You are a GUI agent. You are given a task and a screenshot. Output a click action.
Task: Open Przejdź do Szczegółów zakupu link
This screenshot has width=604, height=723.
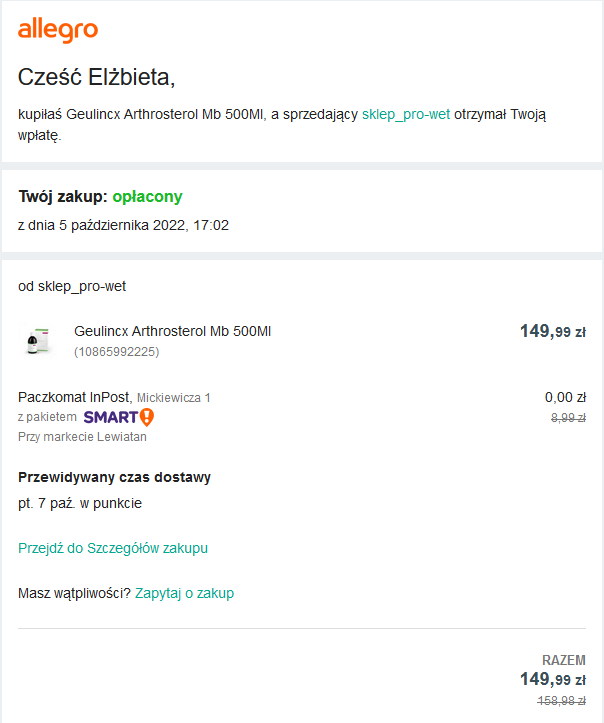pyautogui.click(x=113, y=548)
